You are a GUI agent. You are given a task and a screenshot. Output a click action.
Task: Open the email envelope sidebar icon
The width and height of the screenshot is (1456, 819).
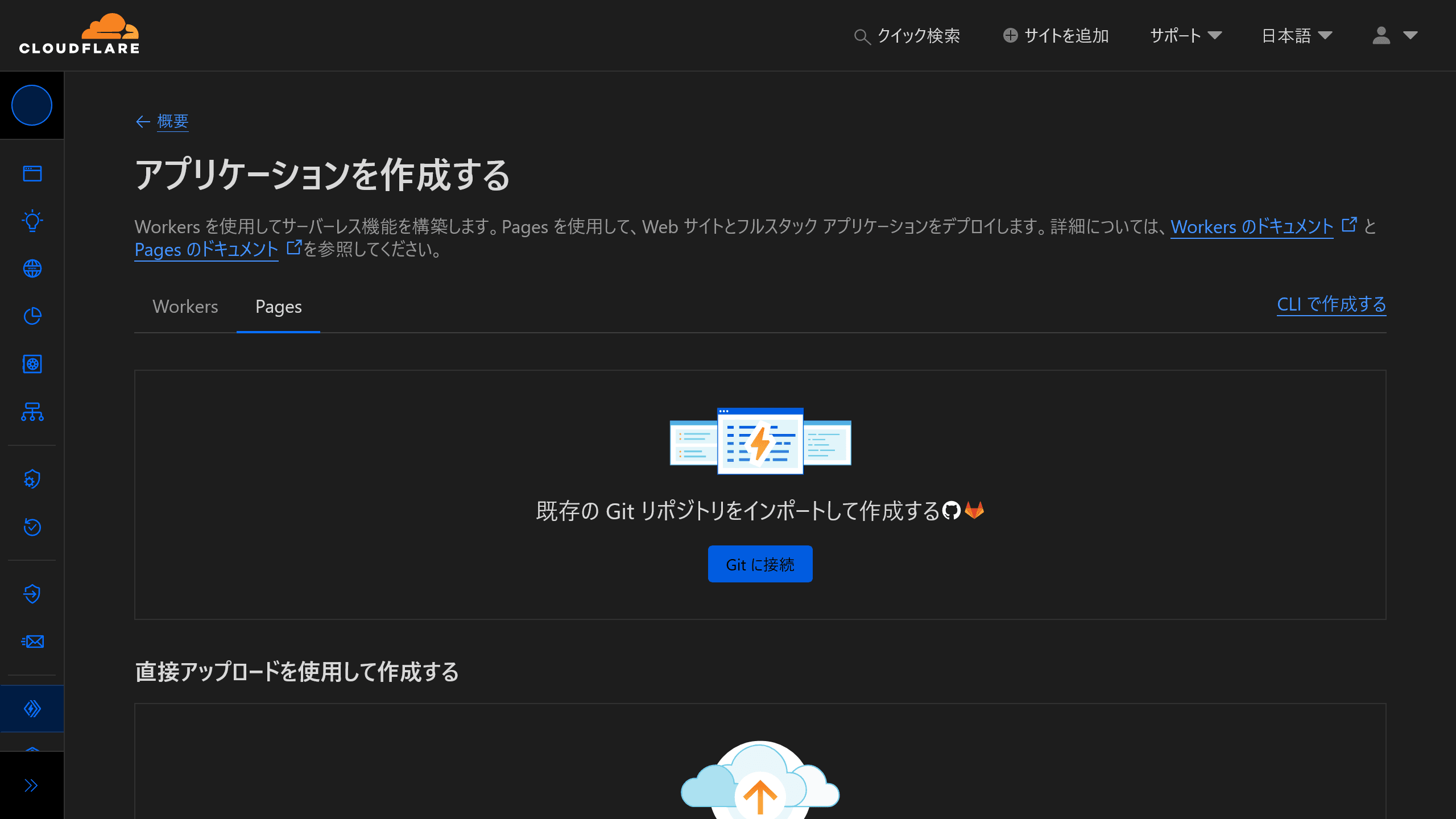32,642
